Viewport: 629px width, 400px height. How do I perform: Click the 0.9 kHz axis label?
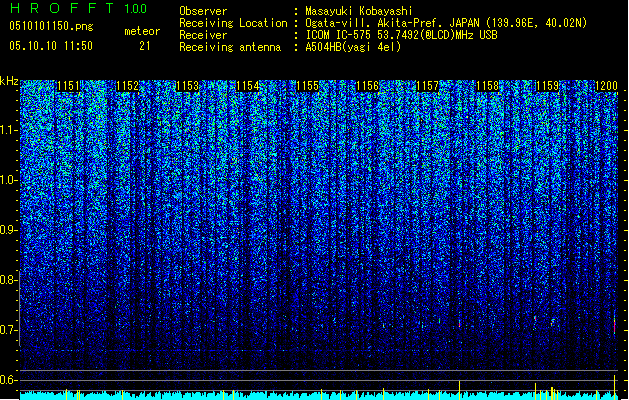(x=9, y=230)
